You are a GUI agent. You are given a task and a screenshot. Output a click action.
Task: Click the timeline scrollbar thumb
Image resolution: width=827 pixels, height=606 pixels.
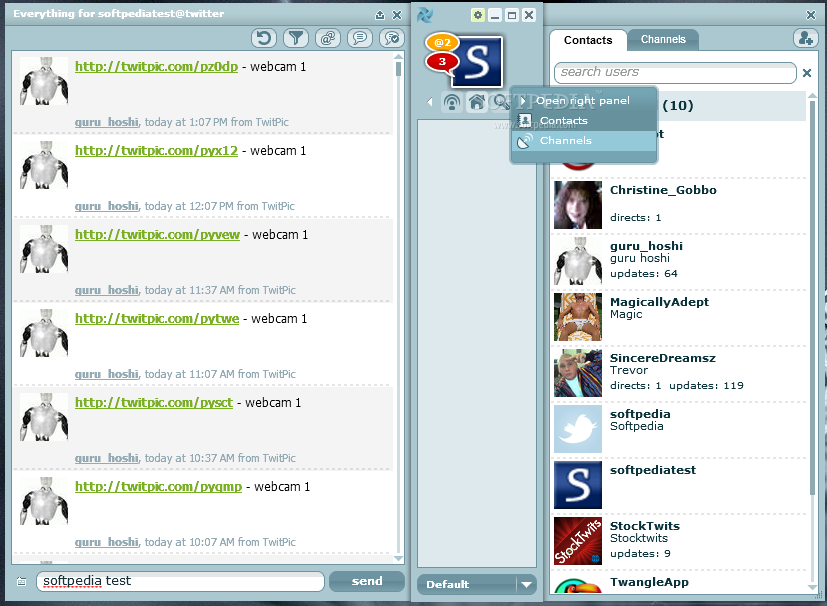tap(399, 69)
